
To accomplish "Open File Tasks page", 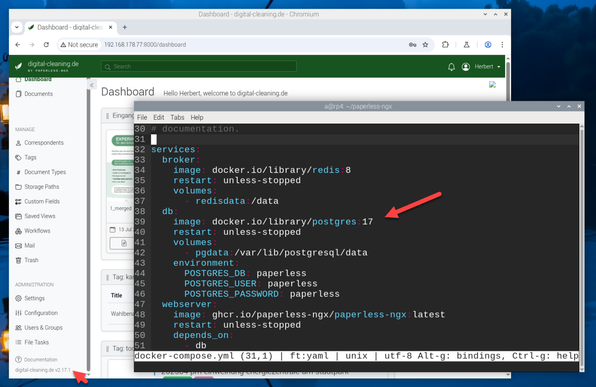I will coord(32,343).
